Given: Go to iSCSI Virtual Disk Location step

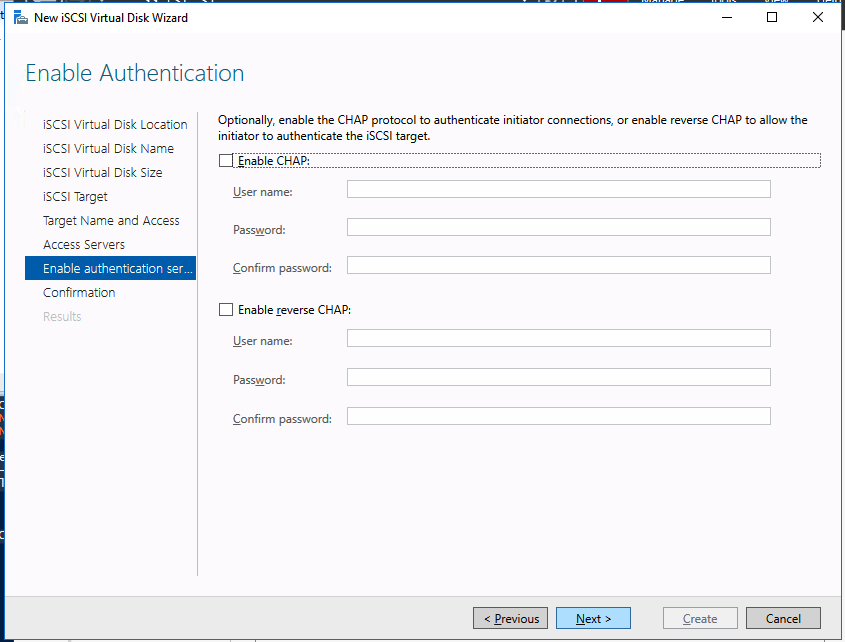Looking at the screenshot, I should [x=115, y=125].
